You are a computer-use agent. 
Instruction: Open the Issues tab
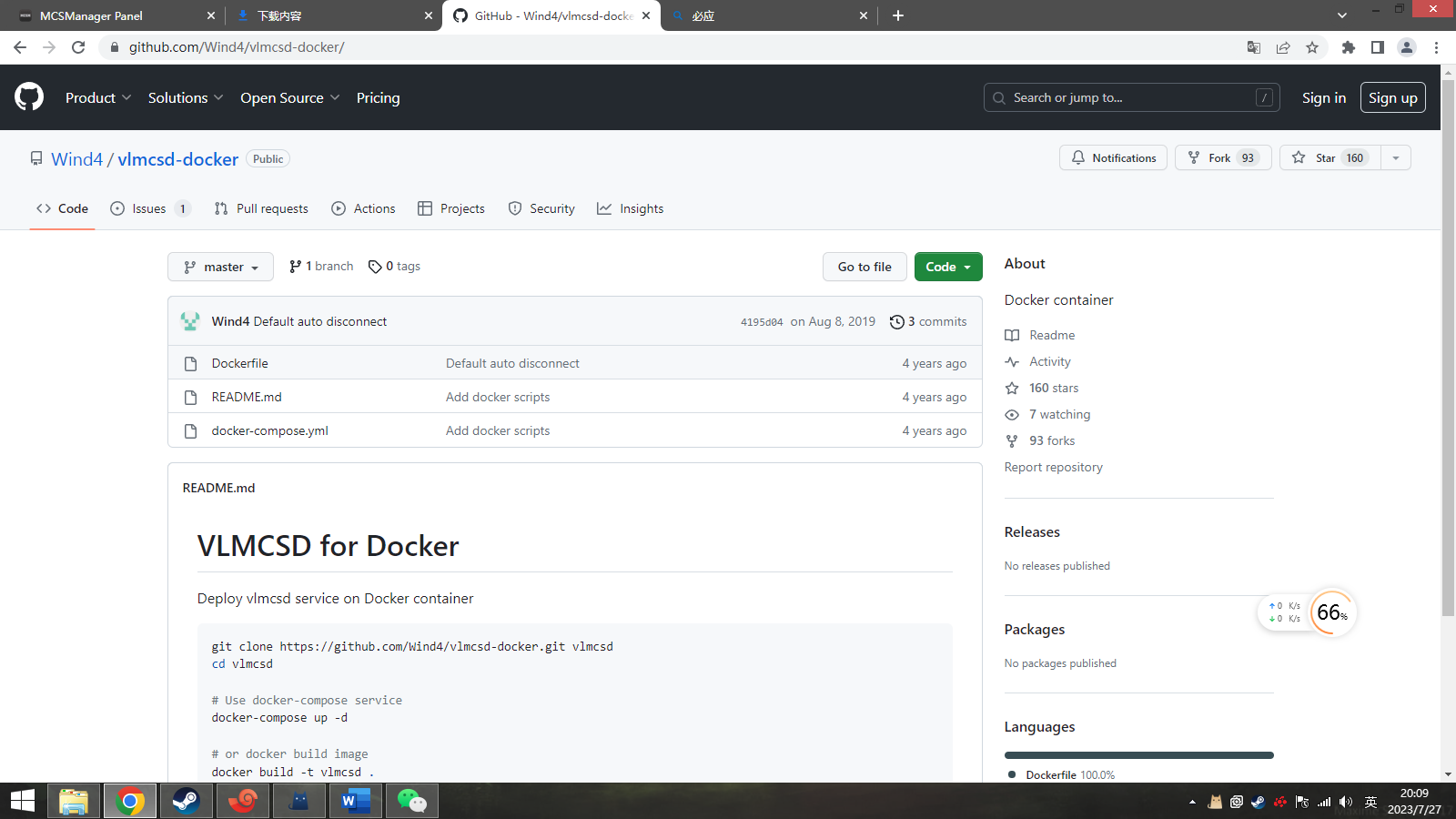click(x=150, y=208)
